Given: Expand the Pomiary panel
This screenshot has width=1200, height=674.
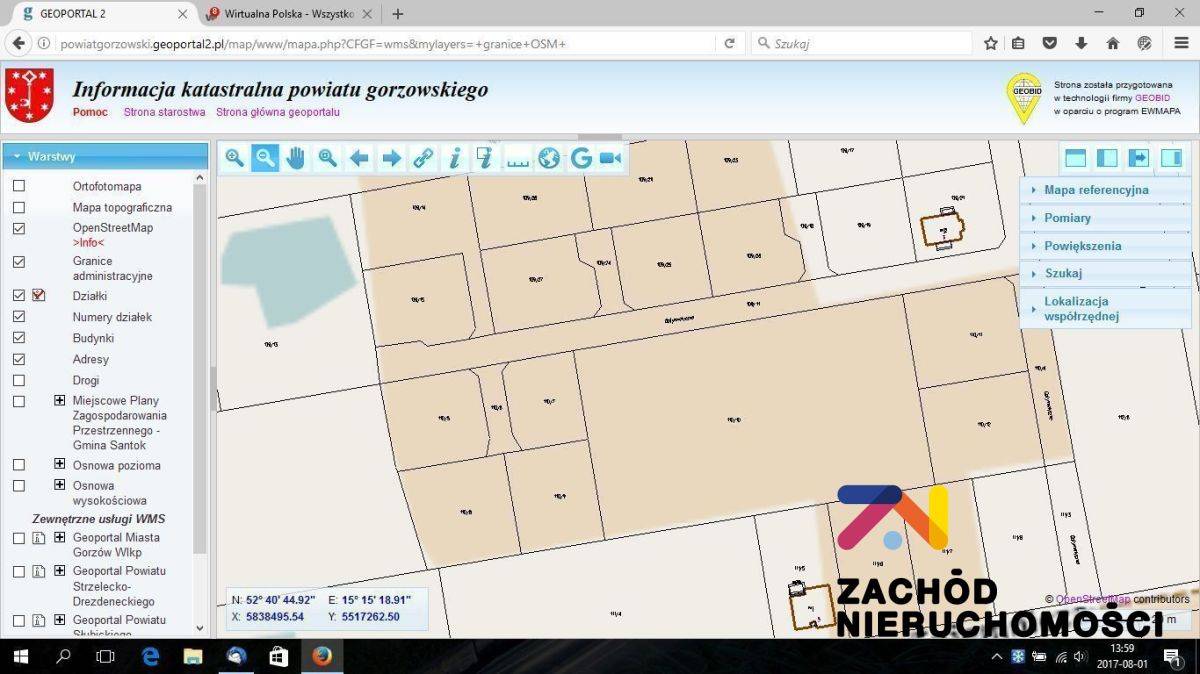Looking at the screenshot, I should (1105, 217).
